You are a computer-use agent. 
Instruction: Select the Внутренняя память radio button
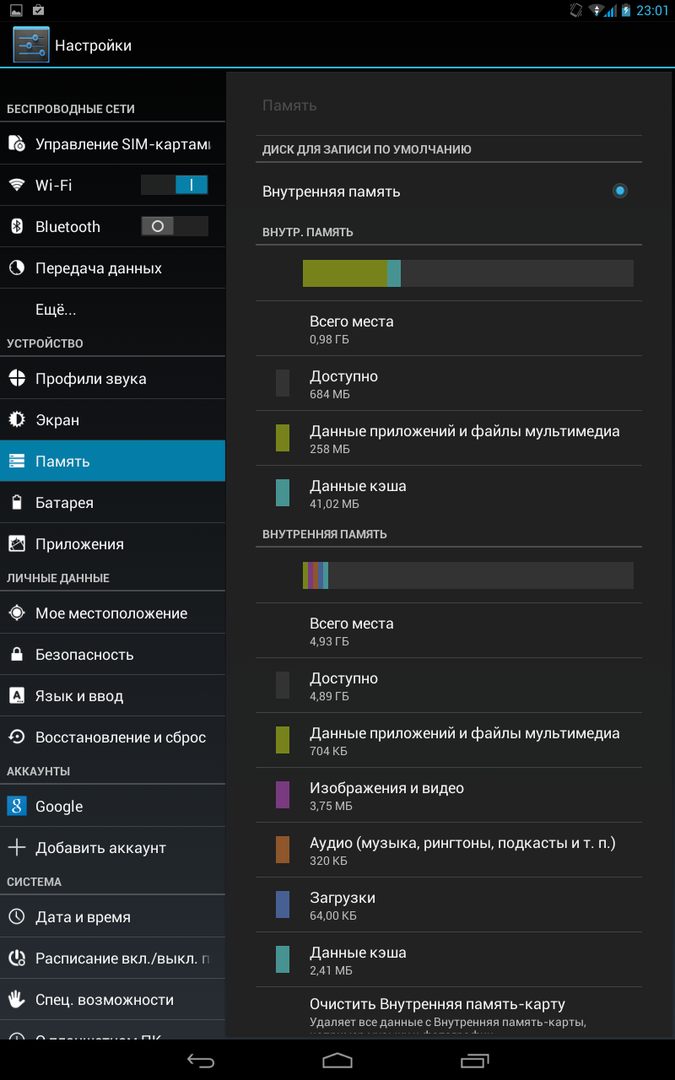[620, 191]
